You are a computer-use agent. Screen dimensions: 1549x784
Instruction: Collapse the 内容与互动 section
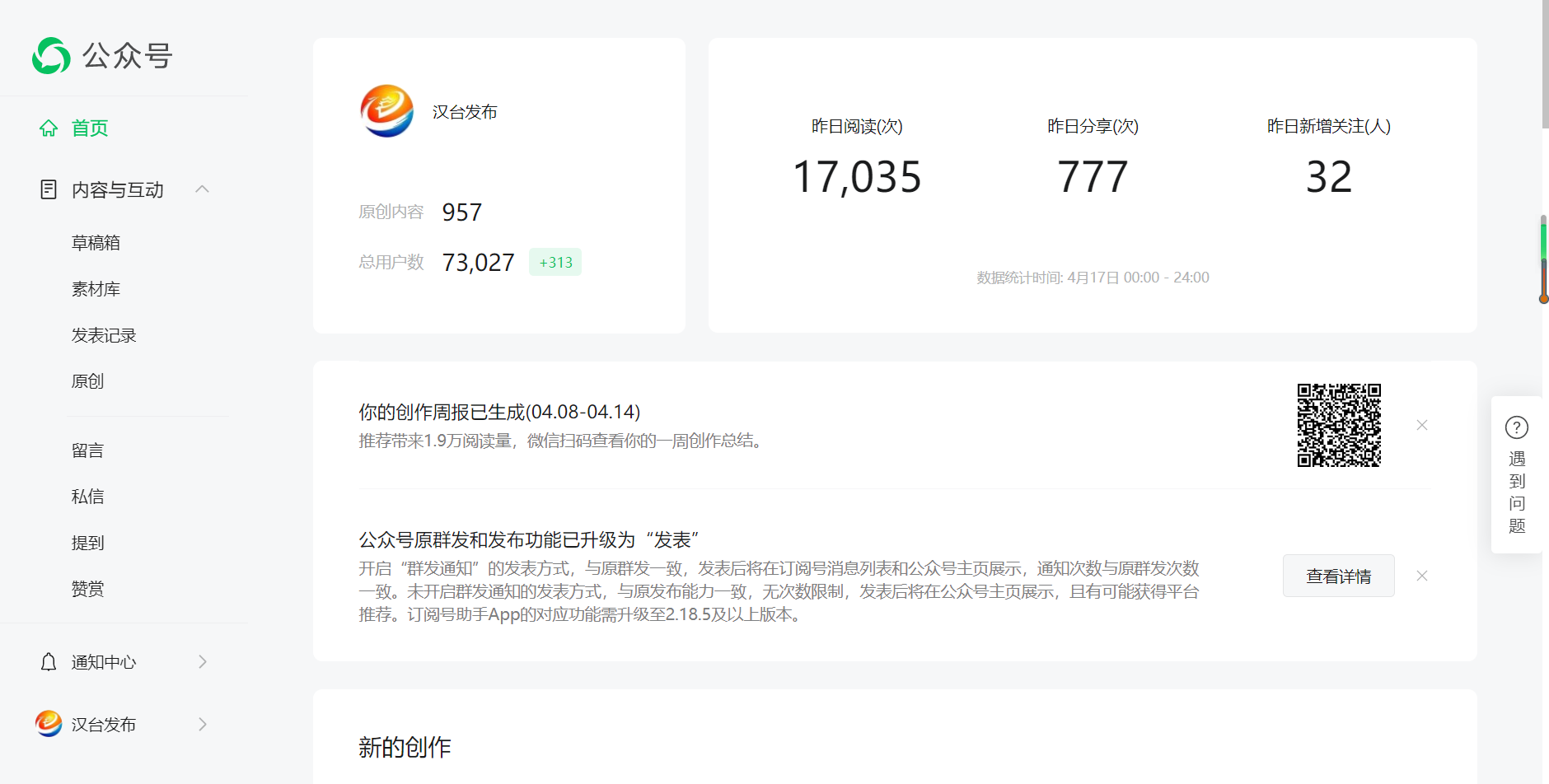click(x=202, y=189)
